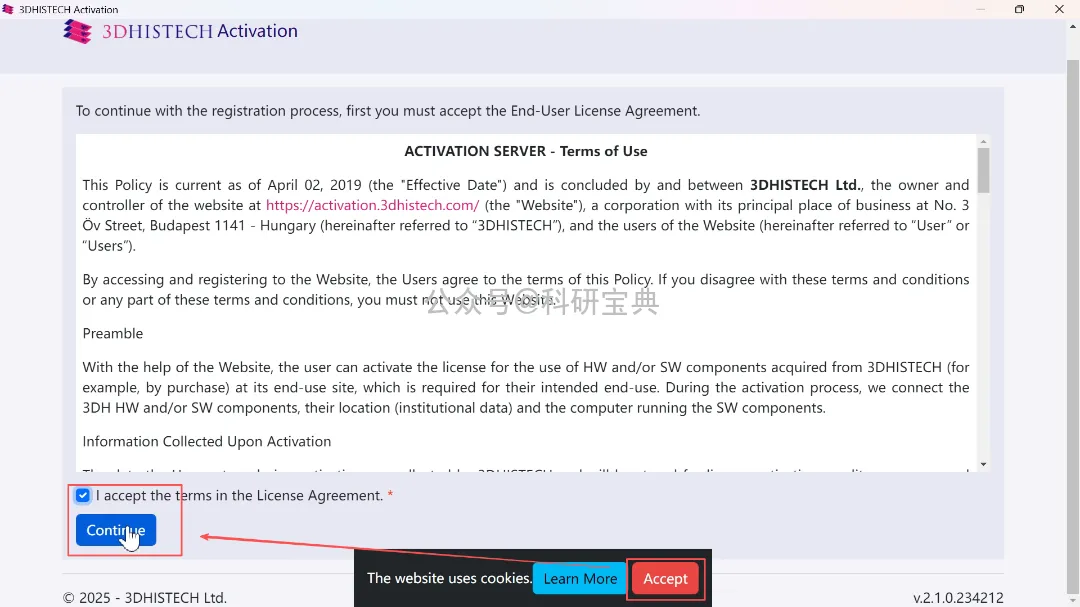
Task: Click the license text scroll down arrow
Action: [984, 464]
